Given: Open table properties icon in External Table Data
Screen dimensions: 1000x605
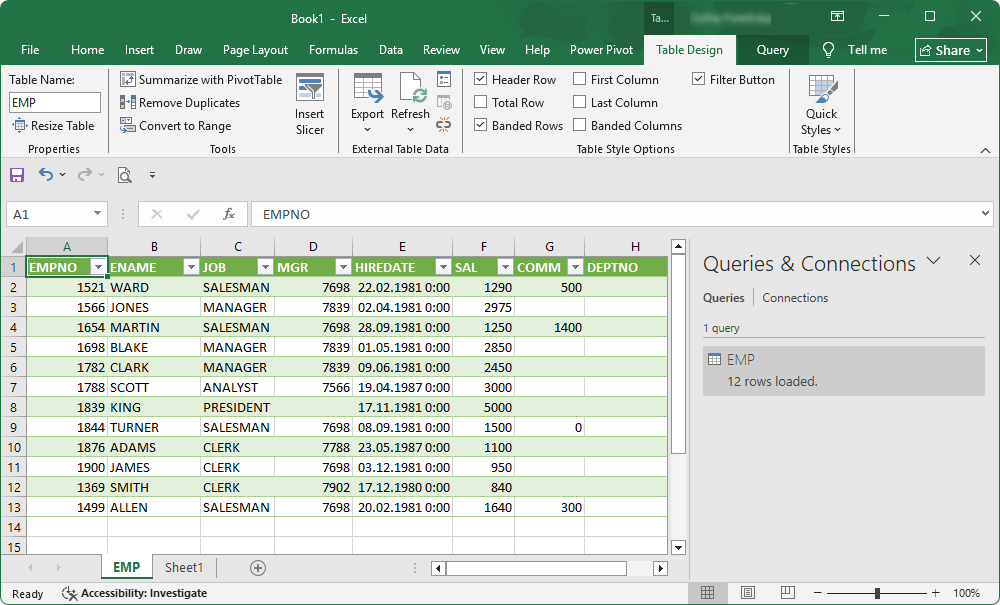Looking at the screenshot, I should click(x=444, y=79).
